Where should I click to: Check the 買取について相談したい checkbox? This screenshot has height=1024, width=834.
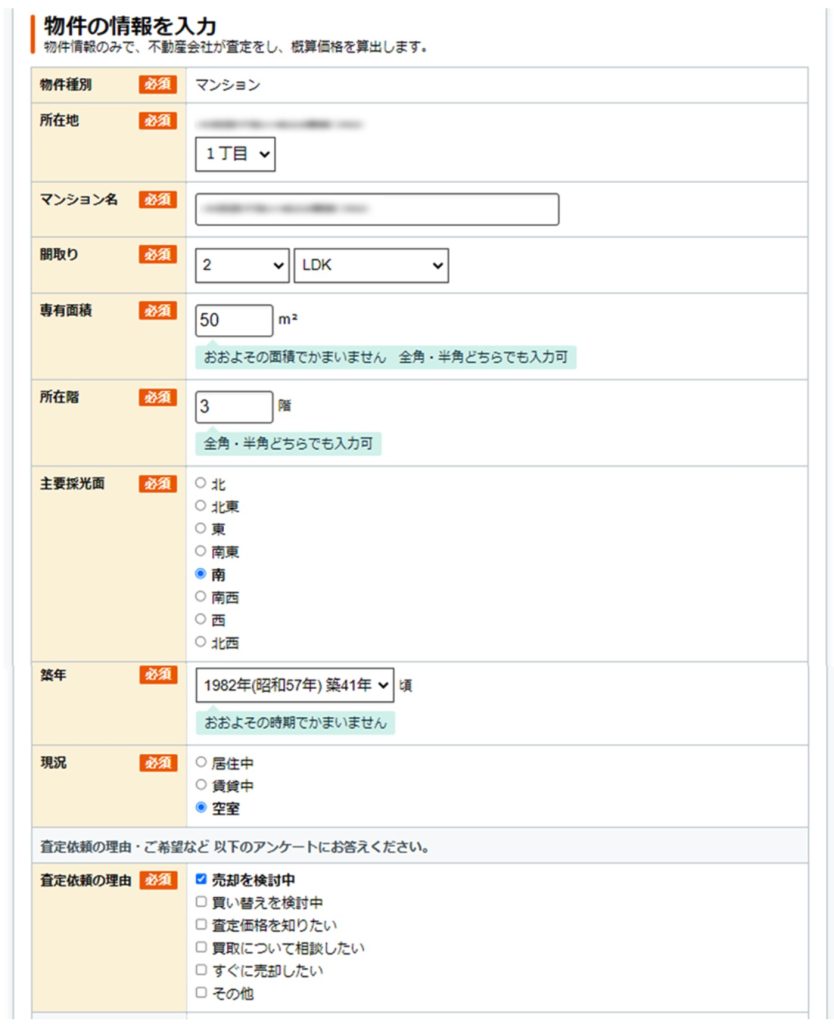click(x=201, y=947)
